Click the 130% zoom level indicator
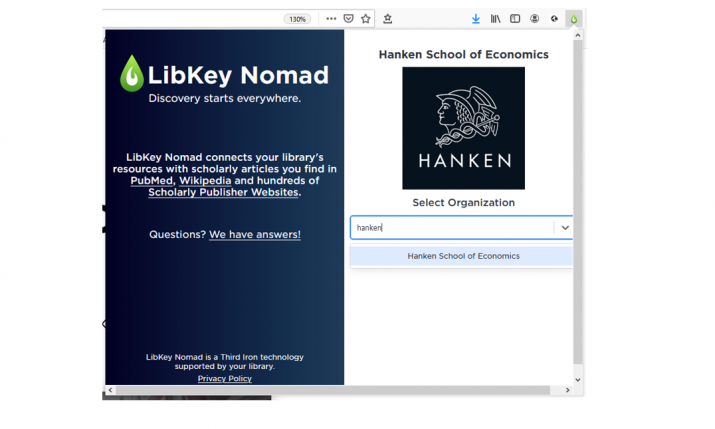This screenshot has width=715, height=429. pos(297,18)
